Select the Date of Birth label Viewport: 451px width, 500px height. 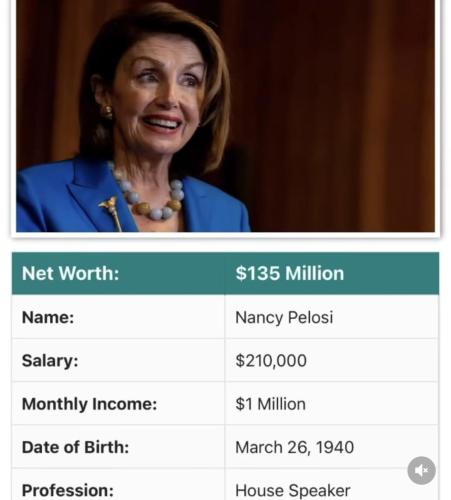pos(75,447)
